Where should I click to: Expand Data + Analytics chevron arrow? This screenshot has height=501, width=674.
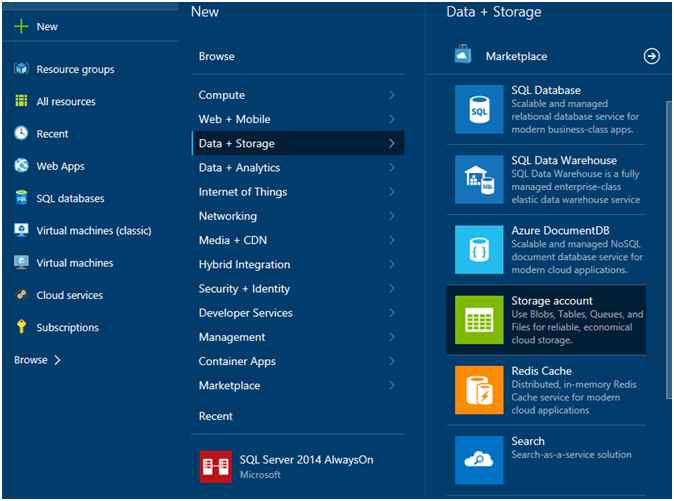point(391,168)
